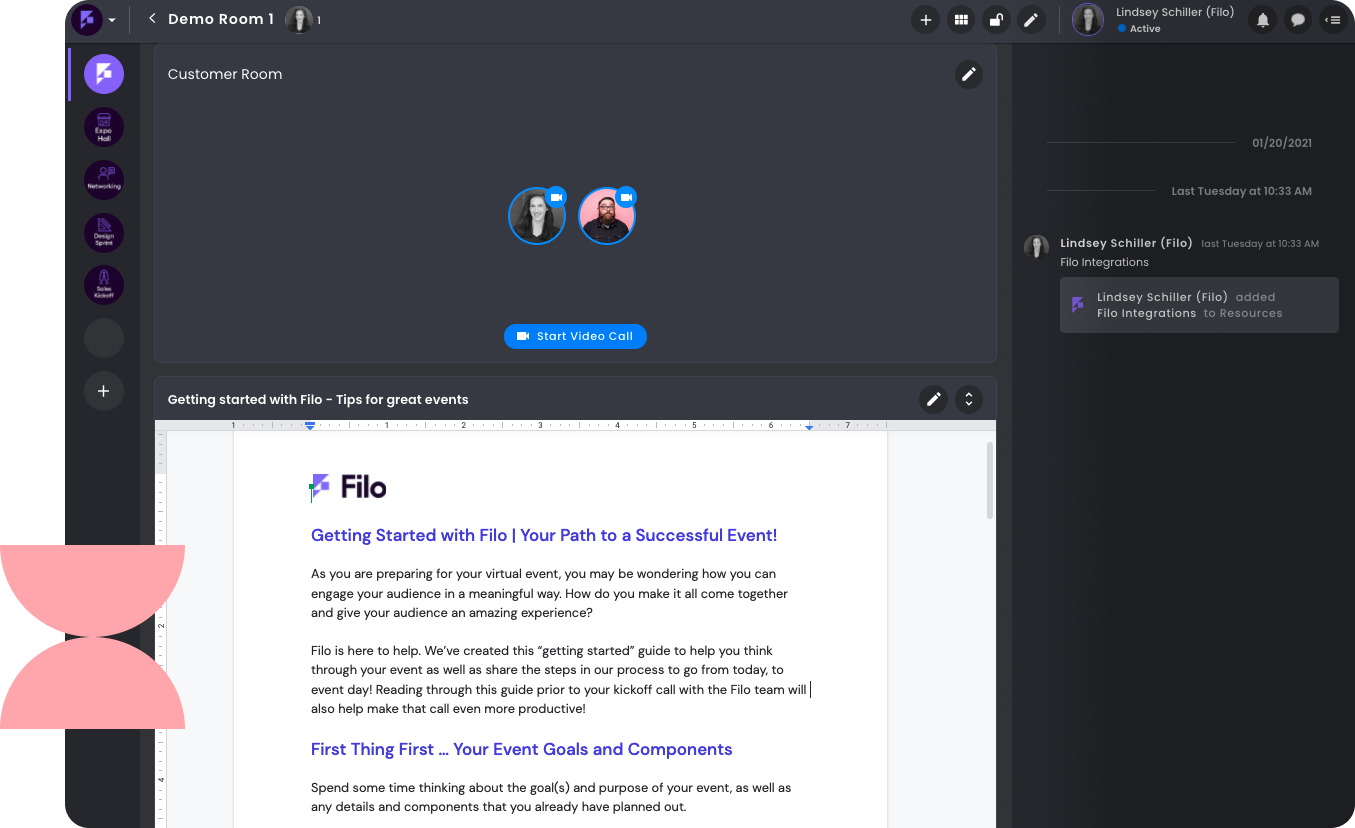Open the Sales Kickoff room
Screen dimensions: 1355x828
tap(104, 286)
